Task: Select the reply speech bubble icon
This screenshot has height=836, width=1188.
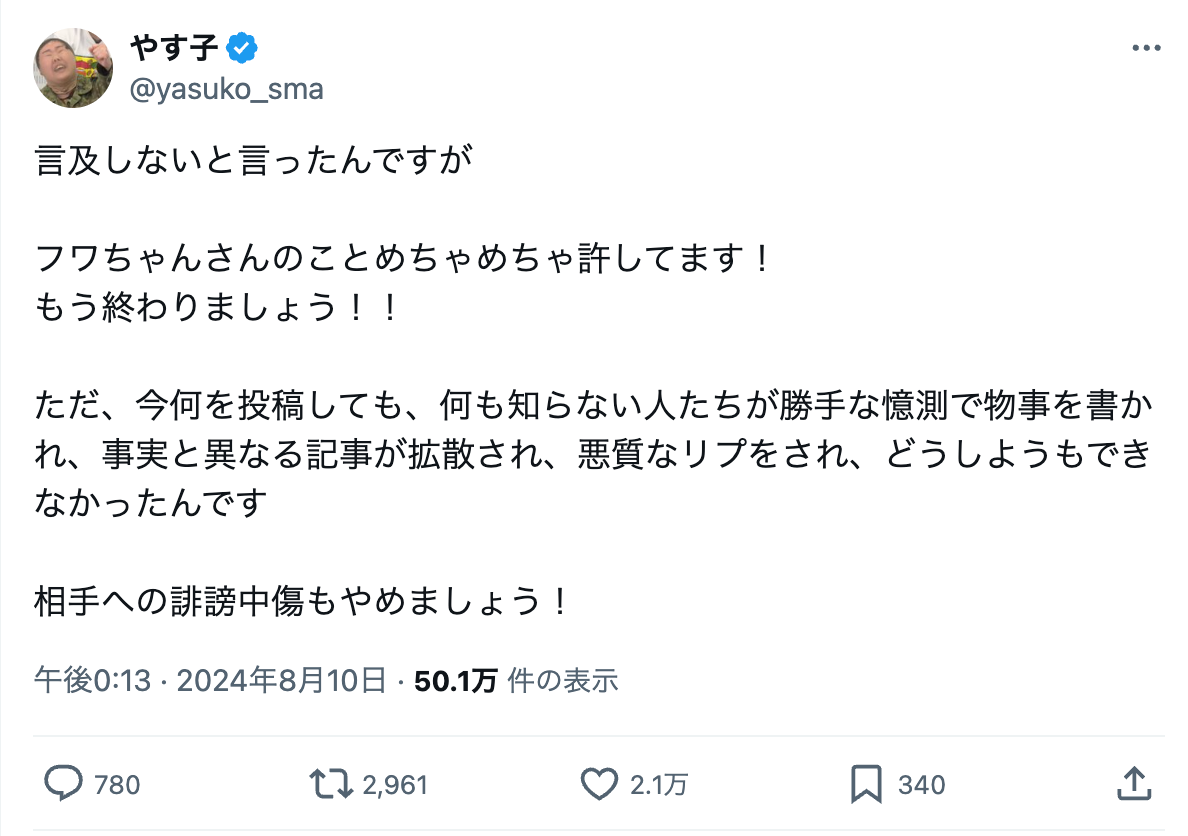Action: [x=64, y=786]
